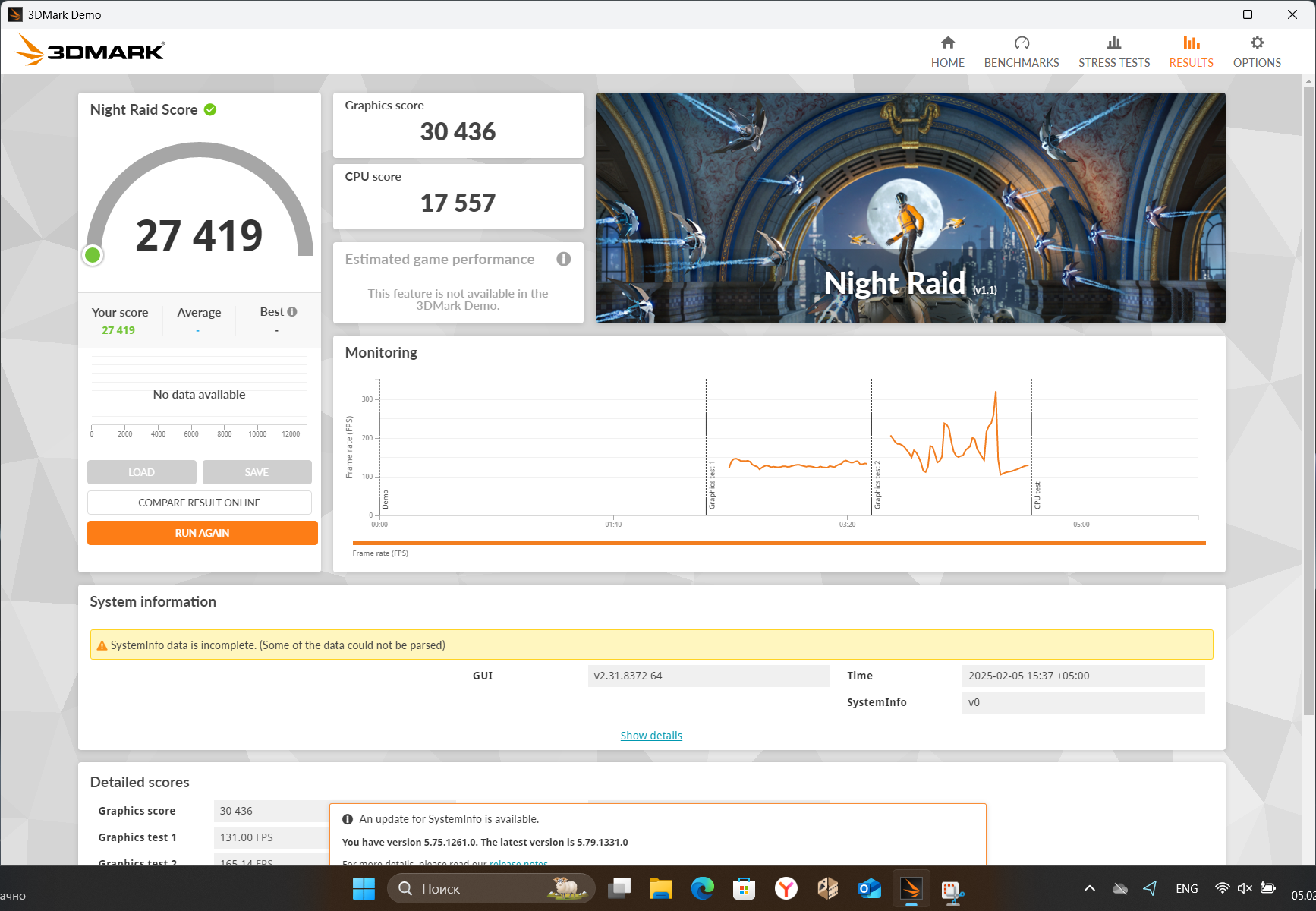Click the Graphics test 2 marker line
Screen dimensions: 1316x911
pos(871,447)
